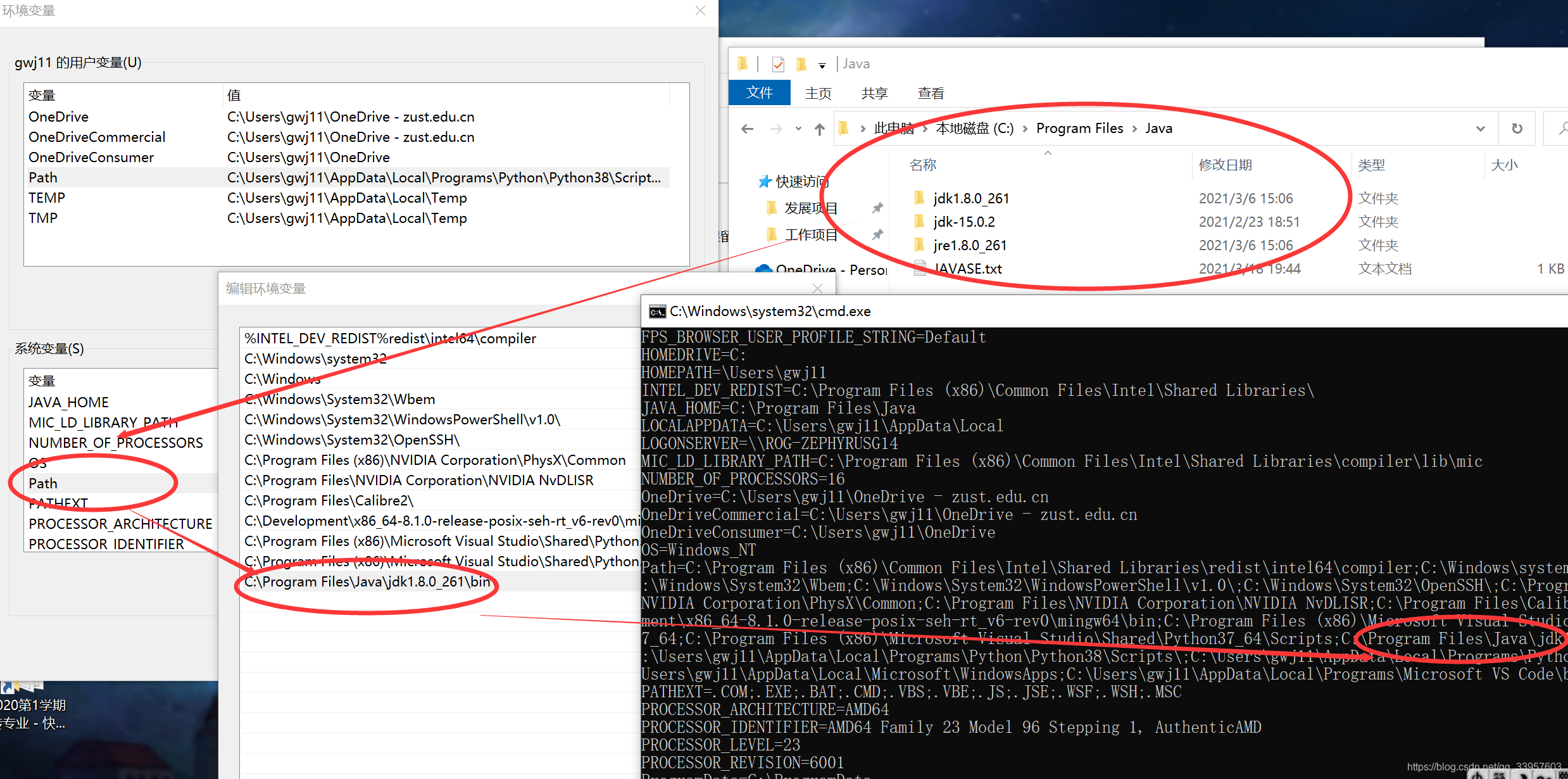The image size is (1568, 779).
Task: Close the 环境变量 dialog
Action: pos(700,11)
